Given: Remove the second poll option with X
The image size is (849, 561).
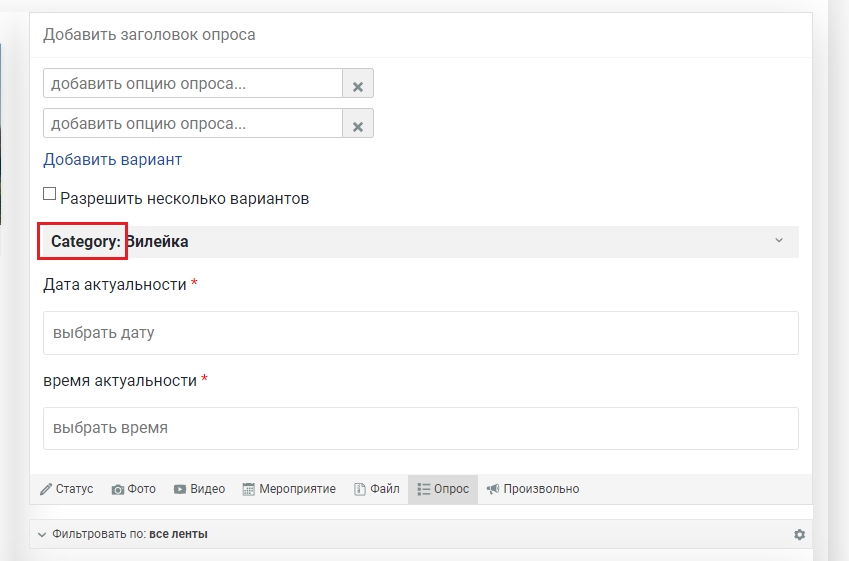Looking at the screenshot, I should click(x=358, y=125).
